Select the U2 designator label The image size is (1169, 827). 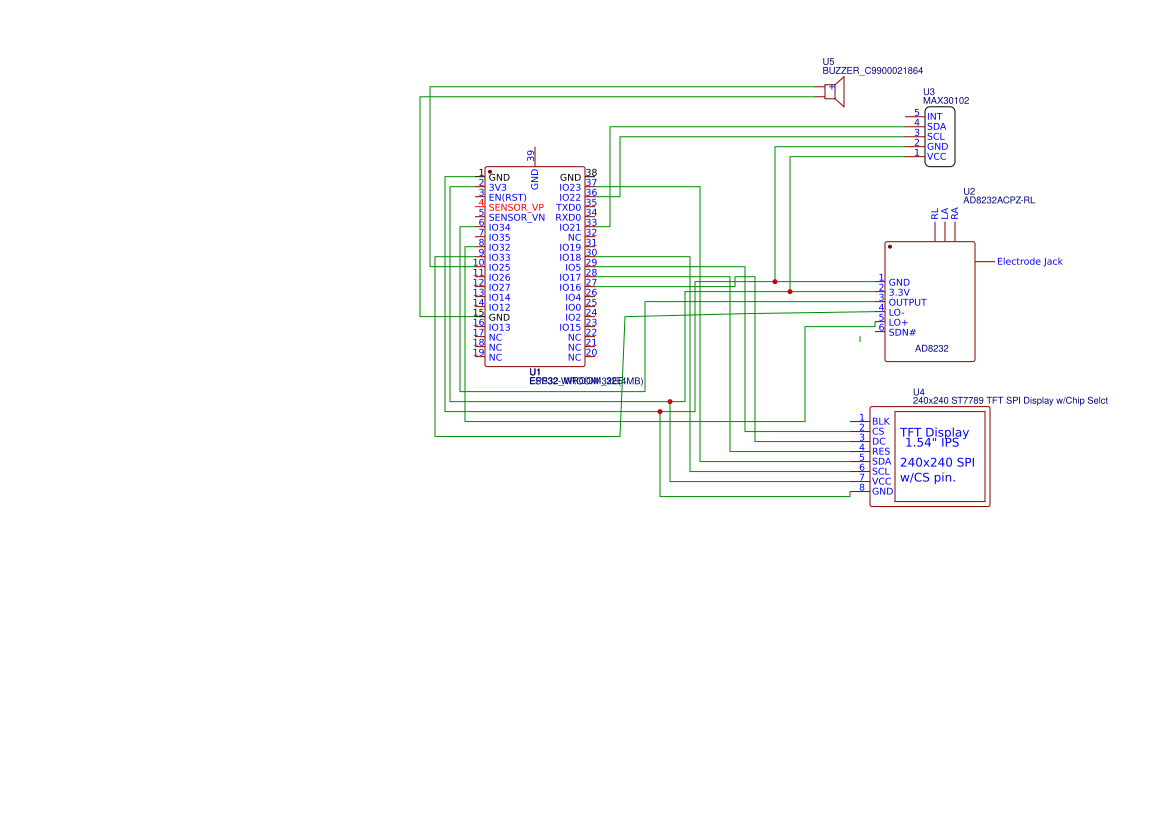click(x=969, y=192)
